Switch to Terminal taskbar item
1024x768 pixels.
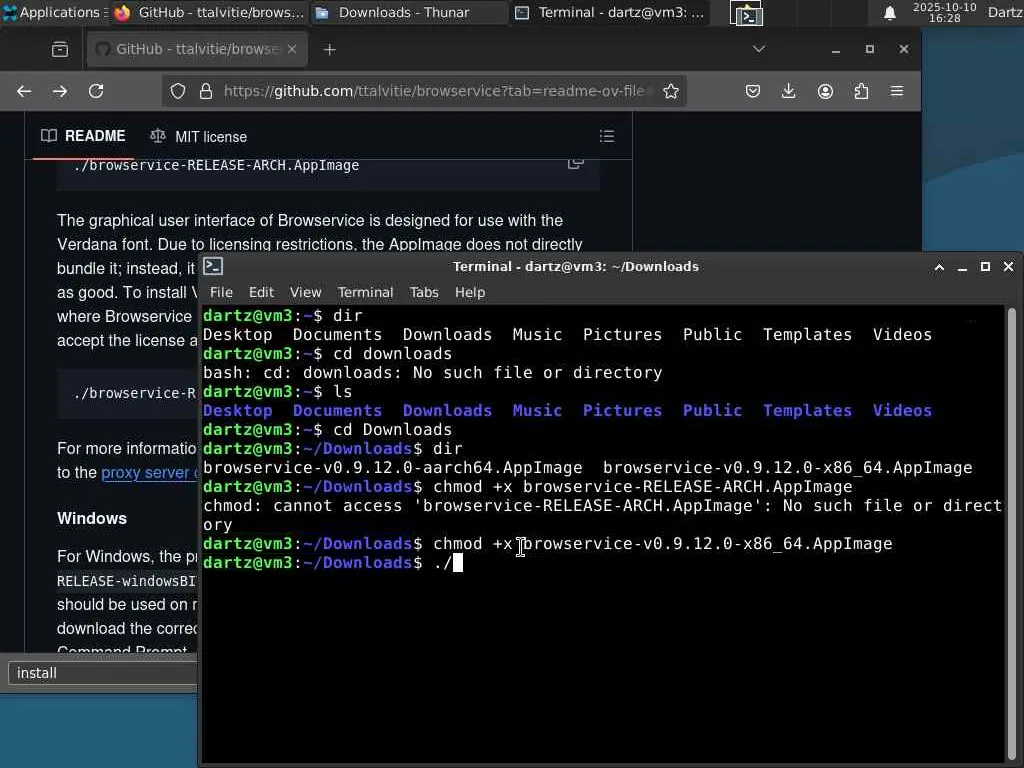click(609, 12)
